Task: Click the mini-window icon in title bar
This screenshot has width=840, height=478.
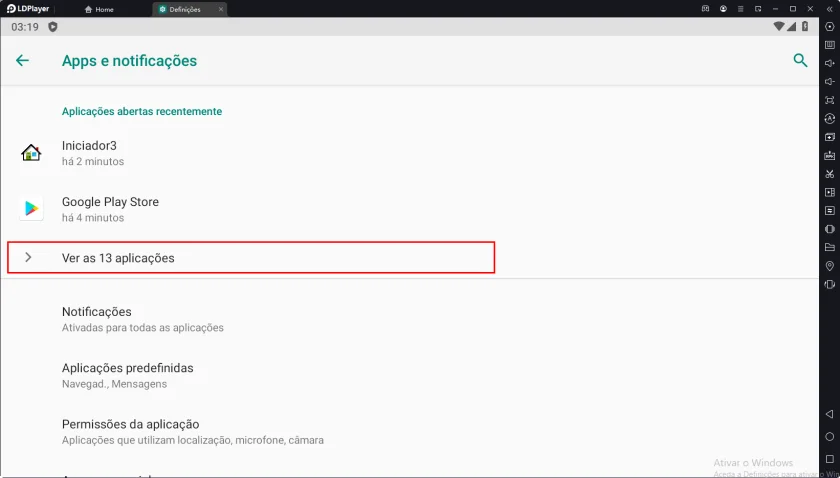Action: point(758,9)
